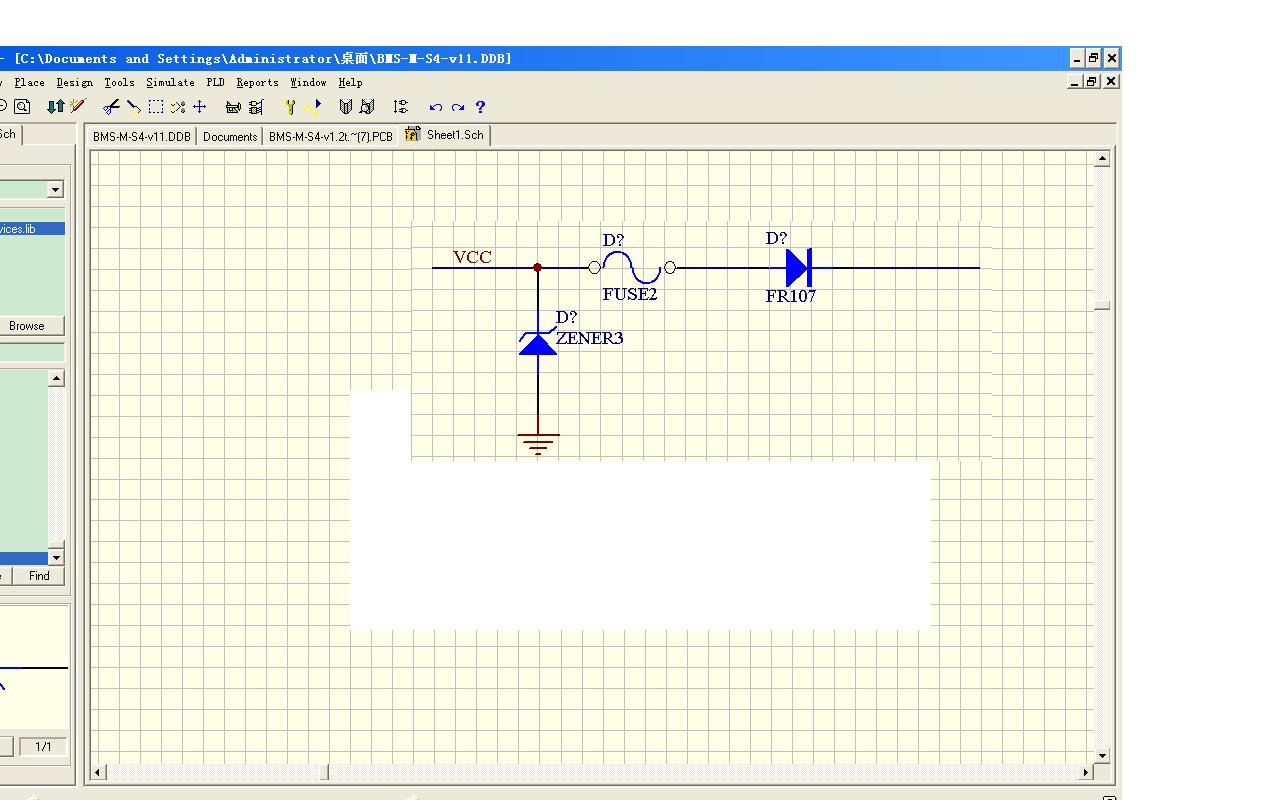Restore the inner document window

coord(1093,82)
